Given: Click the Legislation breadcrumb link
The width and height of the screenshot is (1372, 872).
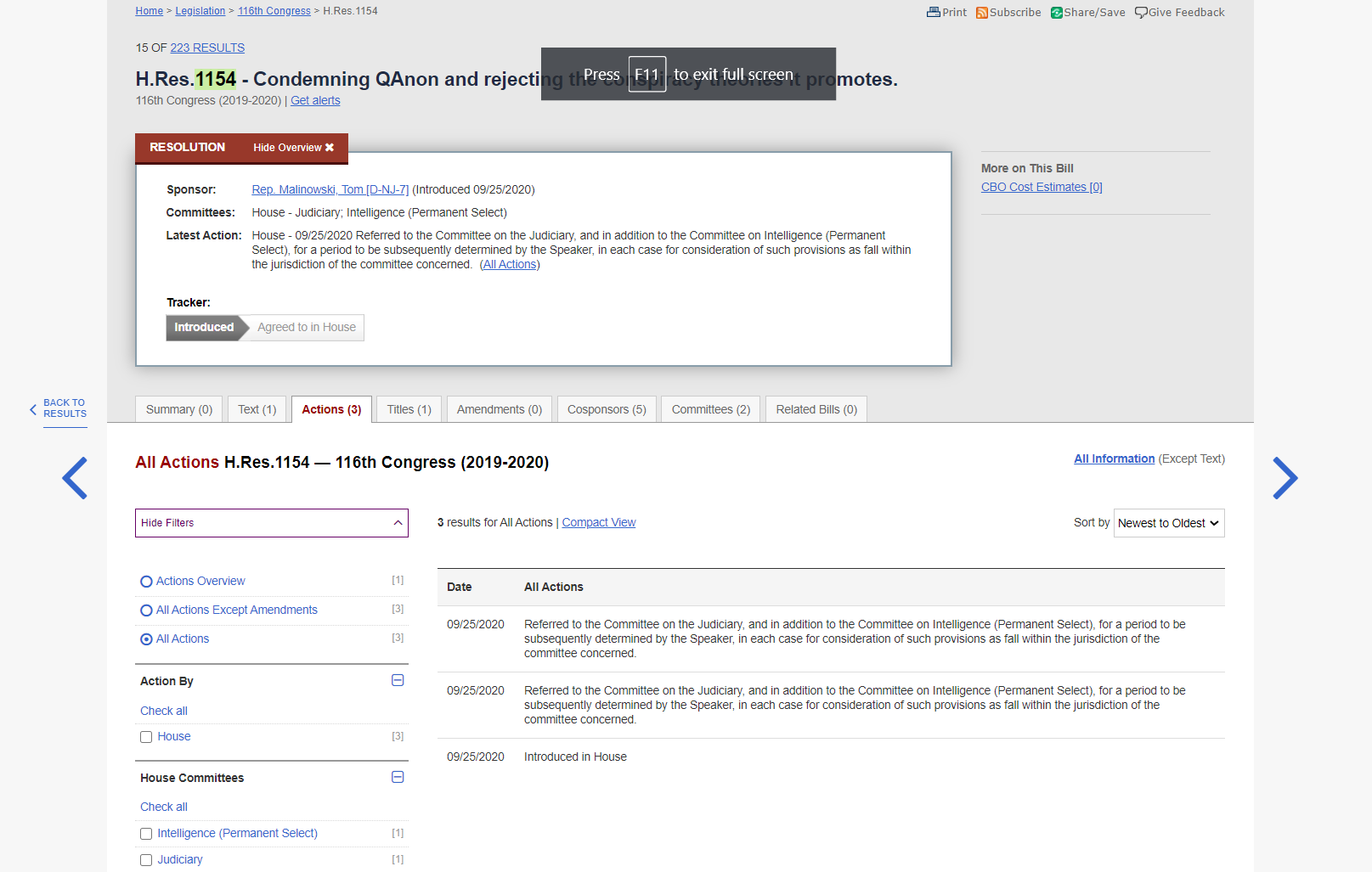Looking at the screenshot, I should [200, 11].
